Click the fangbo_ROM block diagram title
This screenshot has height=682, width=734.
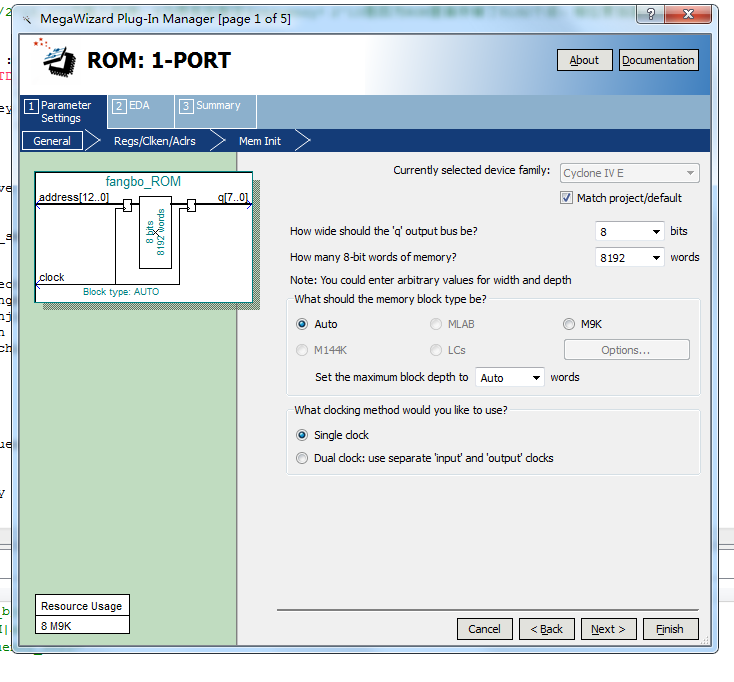pyautogui.click(x=143, y=182)
